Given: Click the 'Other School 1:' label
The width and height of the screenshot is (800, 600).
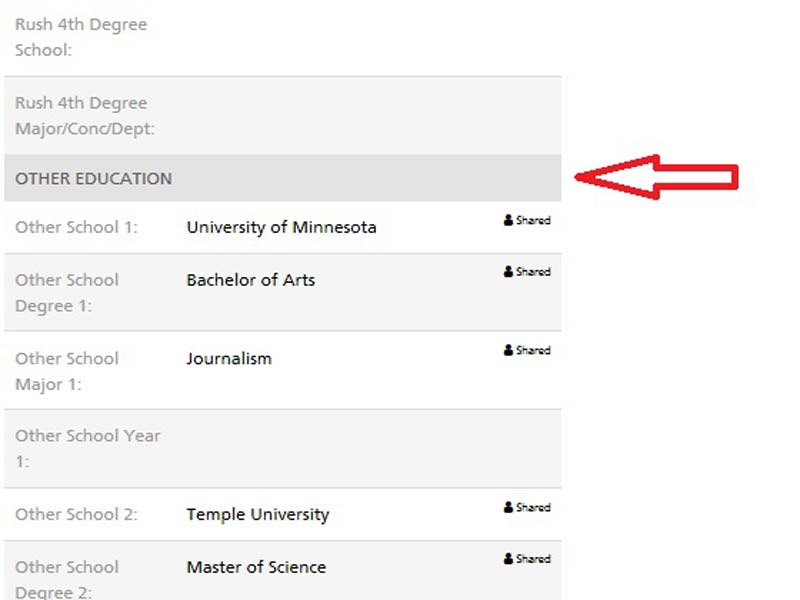Looking at the screenshot, I should tap(76, 228).
